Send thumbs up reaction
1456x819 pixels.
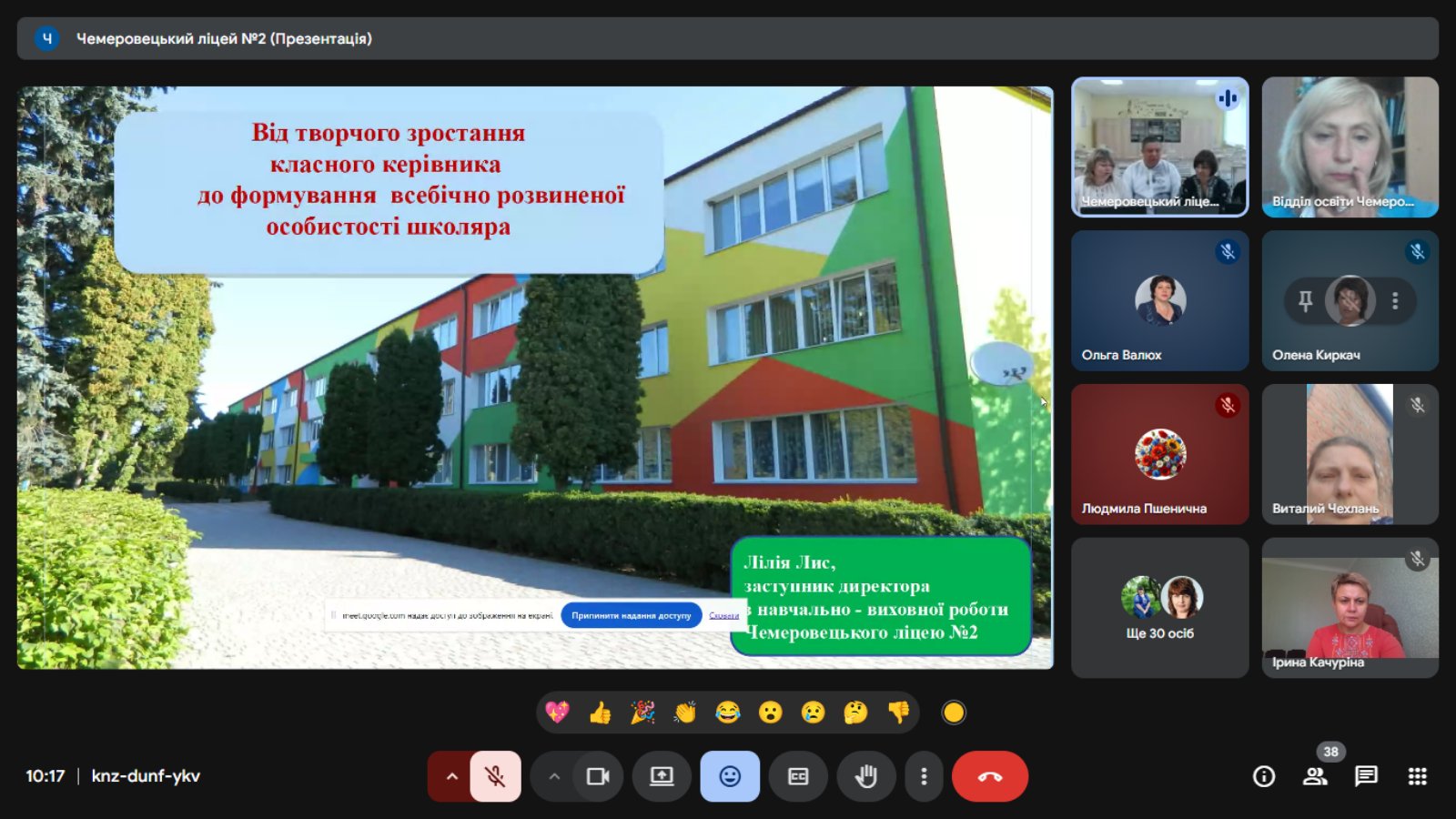point(600,713)
